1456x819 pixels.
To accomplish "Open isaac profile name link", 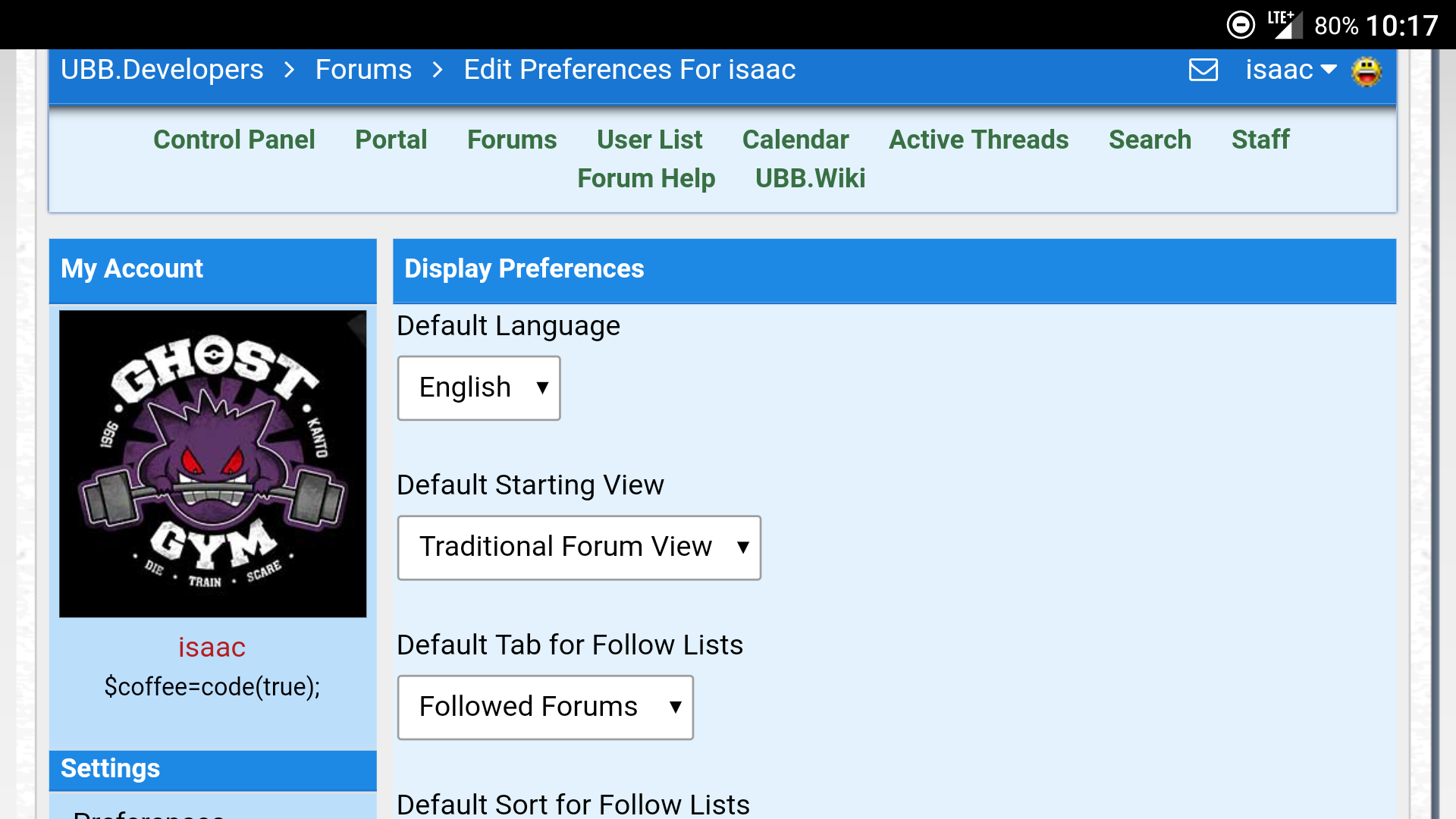I will (212, 647).
